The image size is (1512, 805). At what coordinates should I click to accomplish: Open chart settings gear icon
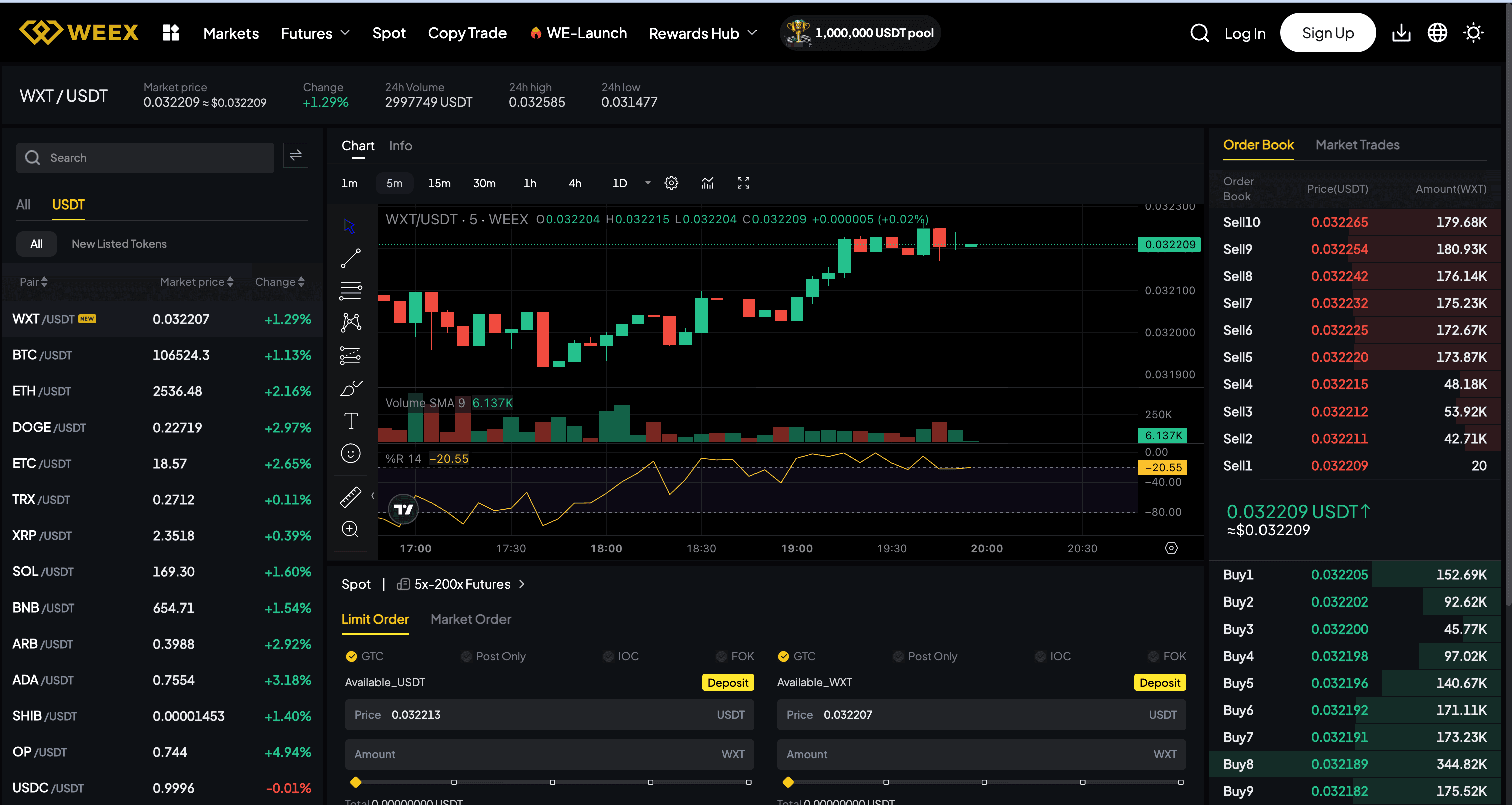(671, 183)
